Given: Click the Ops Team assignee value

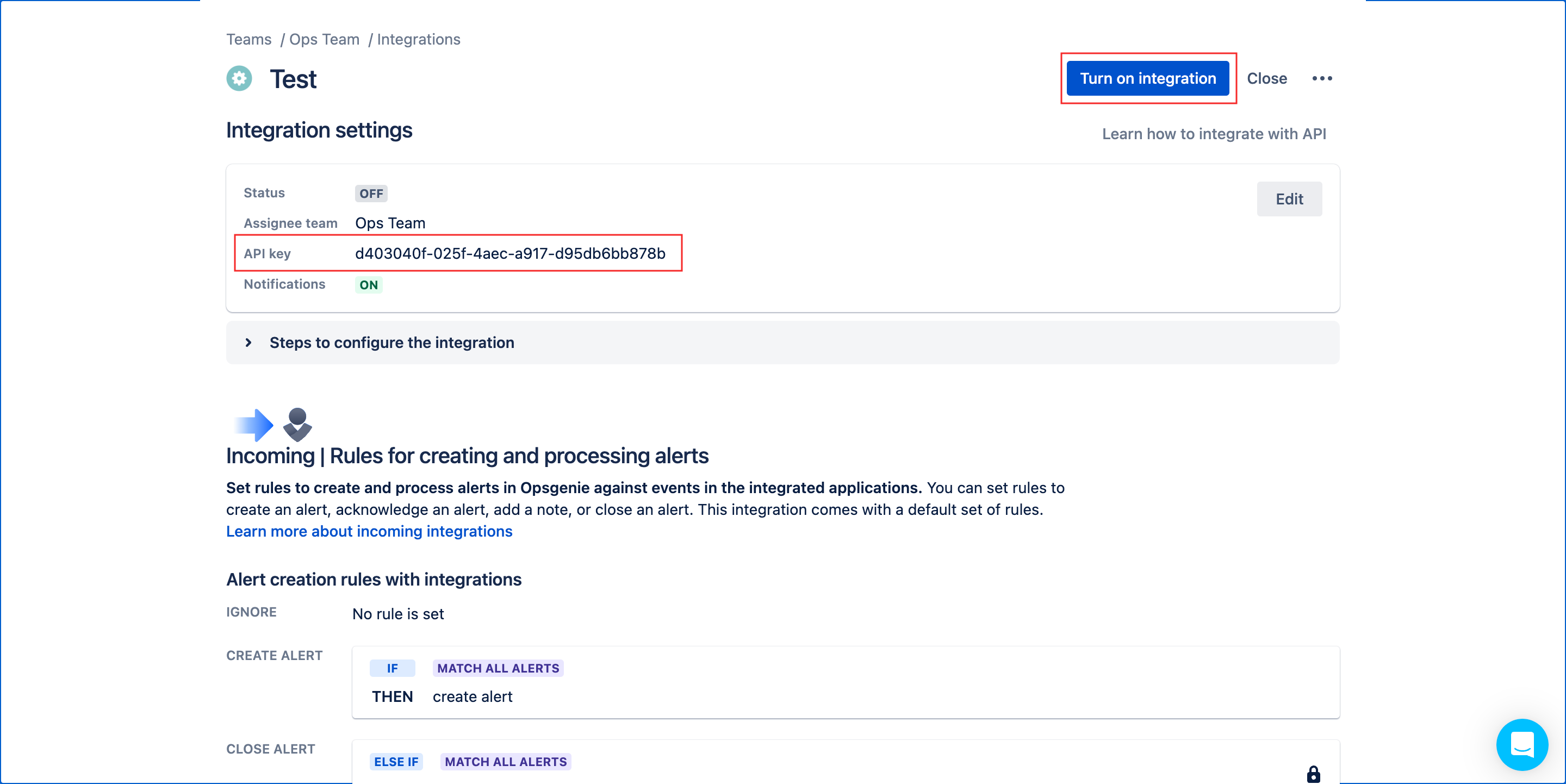Looking at the screenshot, I should coord(390,223).
